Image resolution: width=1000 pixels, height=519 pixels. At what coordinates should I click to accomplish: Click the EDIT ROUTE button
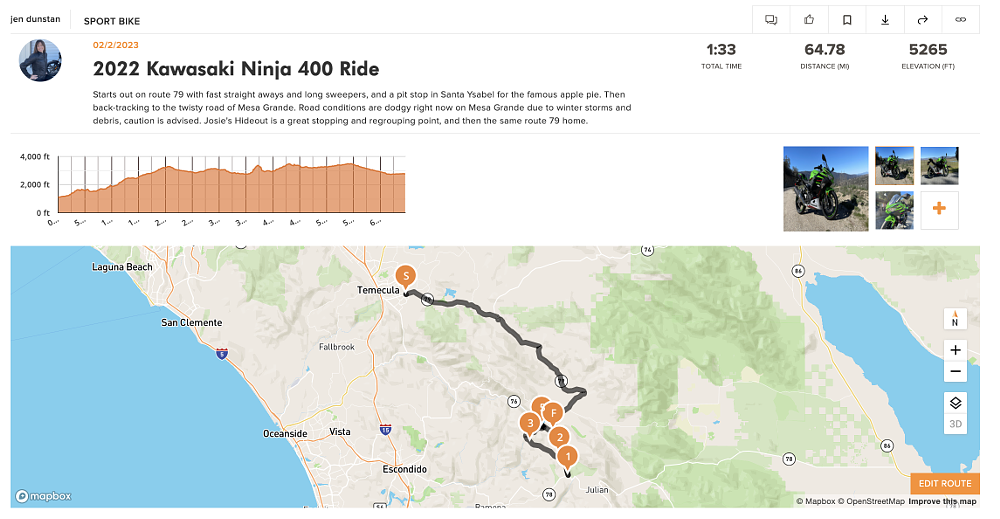tap(945, 484)
